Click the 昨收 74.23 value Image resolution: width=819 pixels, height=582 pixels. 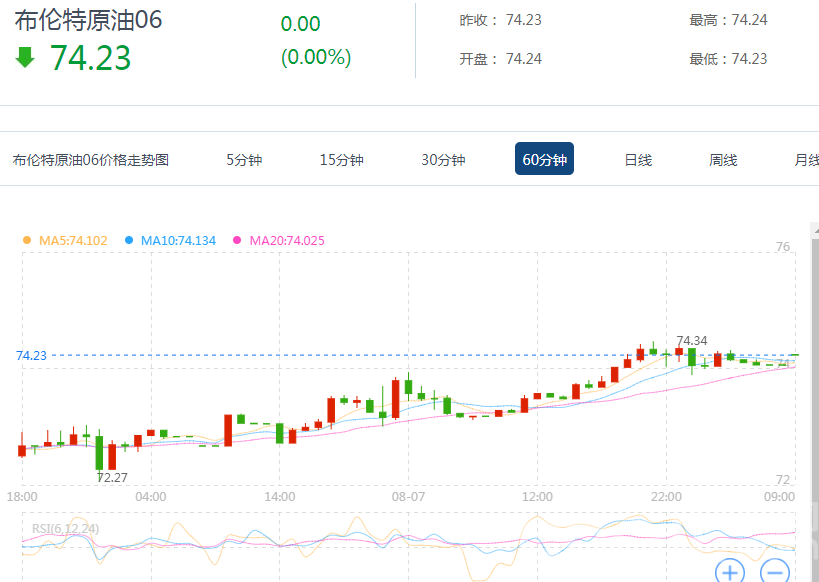[524, 20]
